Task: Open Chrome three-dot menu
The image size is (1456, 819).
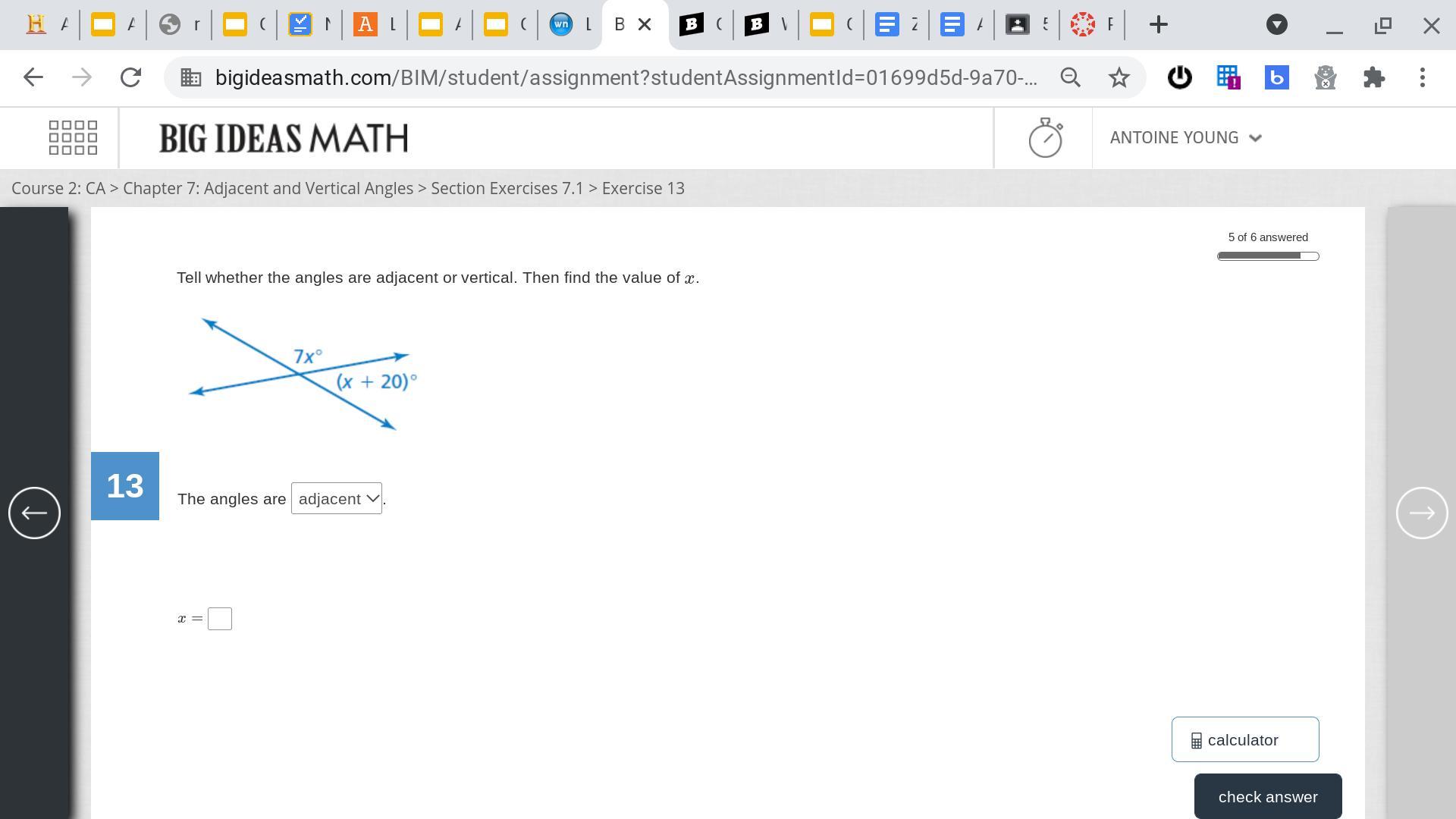Action: (1422, 77)
